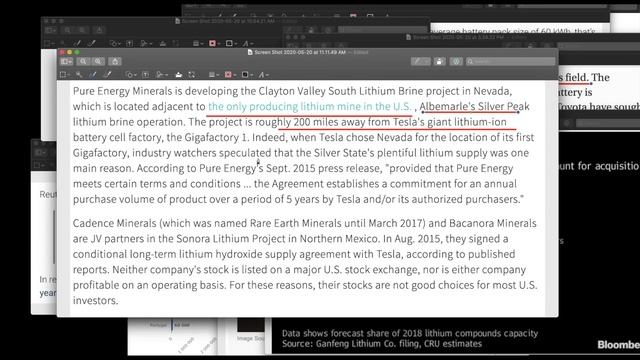The image size is (640, 360).
Task: Open Text Style dropdown in front window
Action: 264,75
